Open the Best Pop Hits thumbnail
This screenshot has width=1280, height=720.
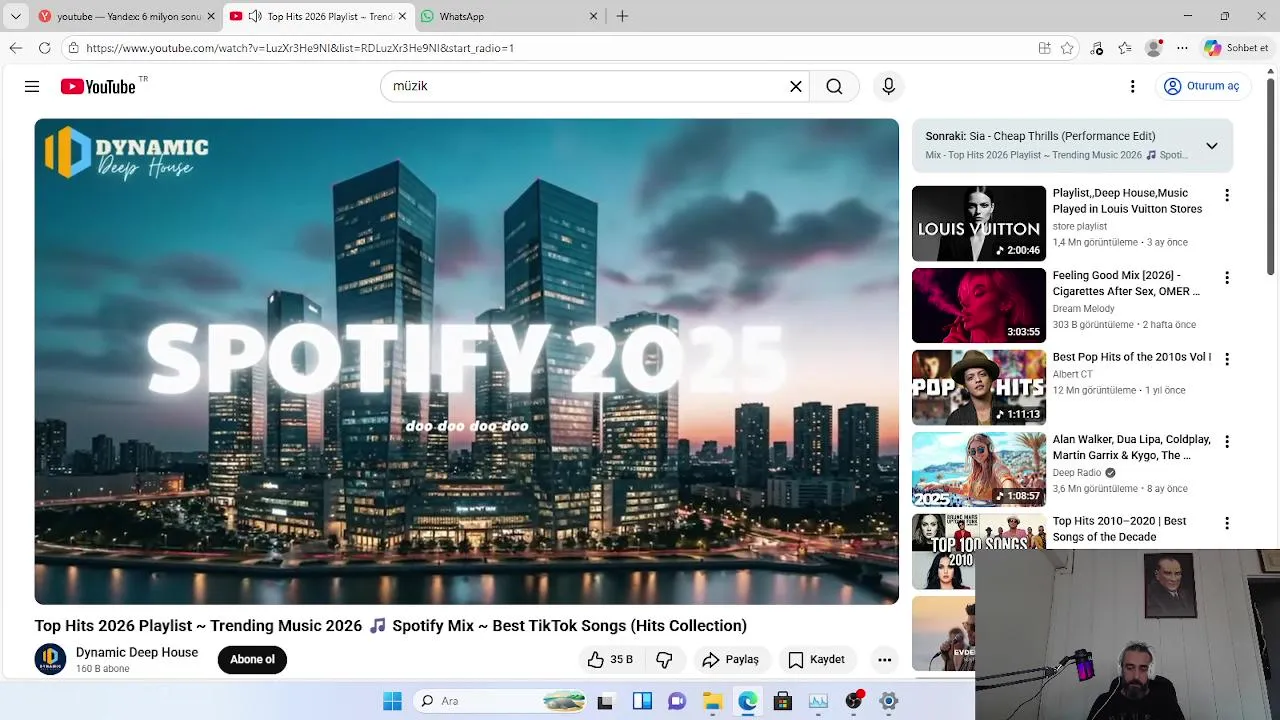[x=978, y=387]
